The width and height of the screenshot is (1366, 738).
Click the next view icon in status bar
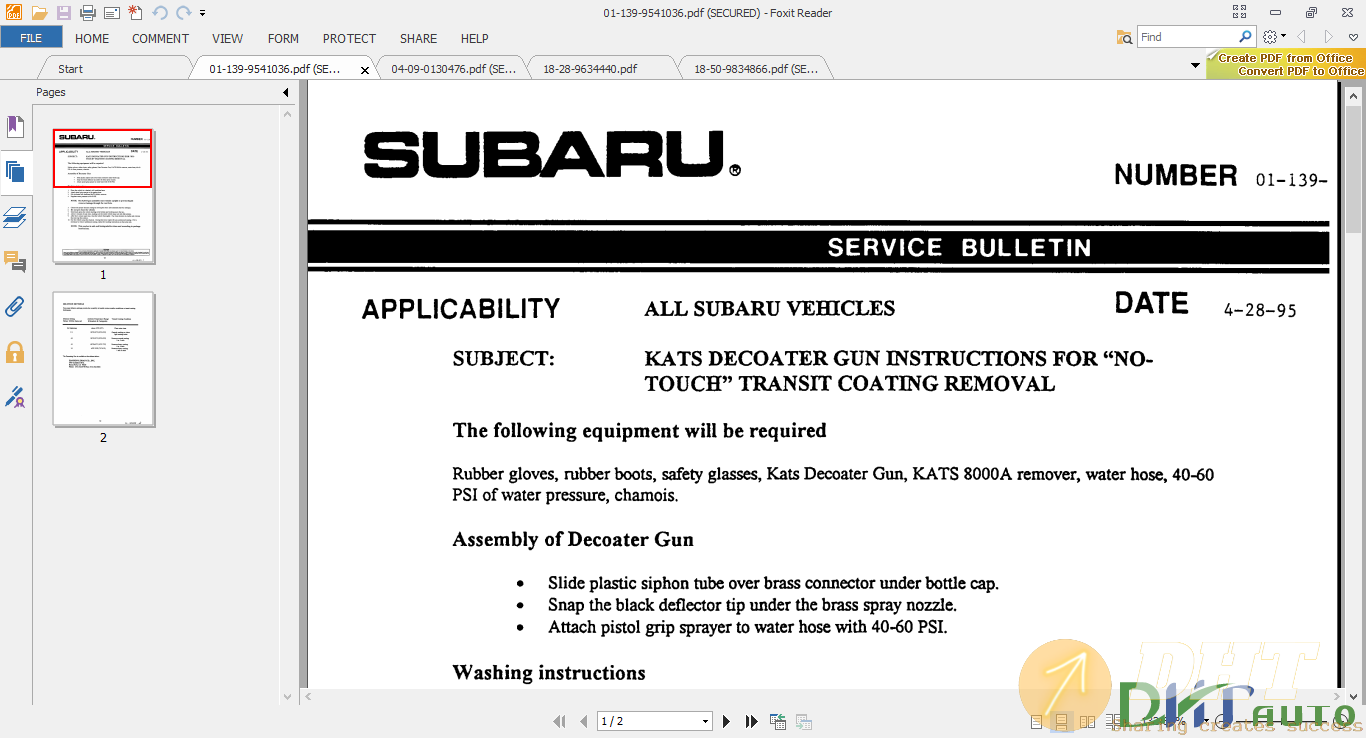point(803,721)
